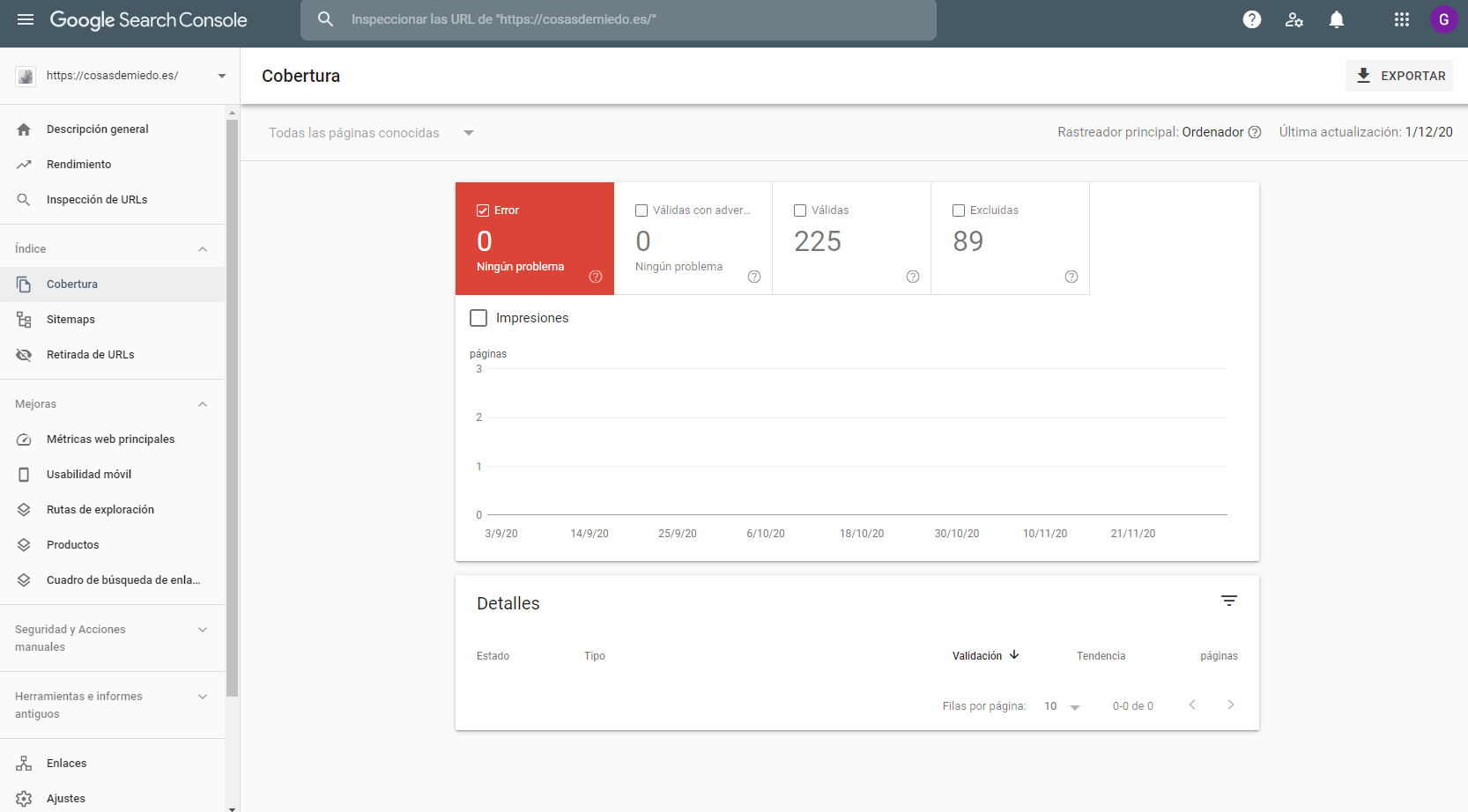The height and width of the screenshot is (812, 1468).
Task: Open the Detalles filter icon
Action: [1229, 601]
